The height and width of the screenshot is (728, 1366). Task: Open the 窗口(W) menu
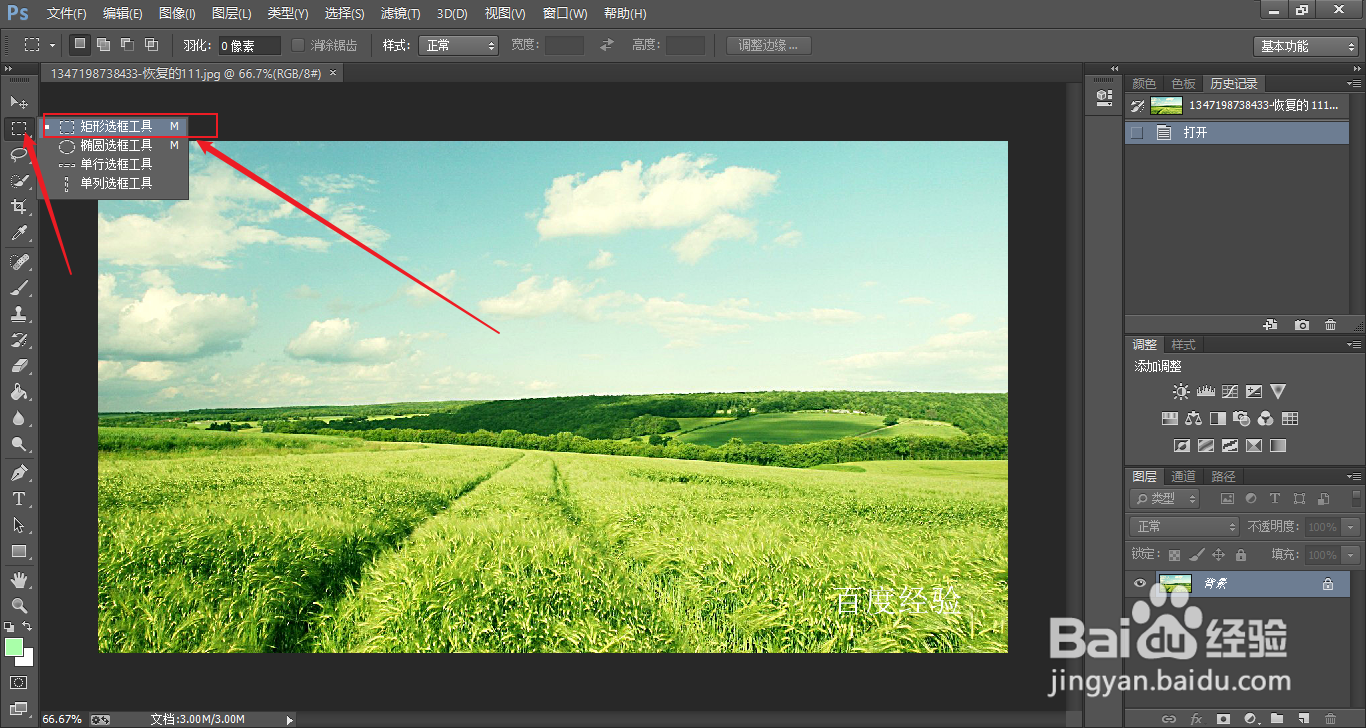pos(565,14)
